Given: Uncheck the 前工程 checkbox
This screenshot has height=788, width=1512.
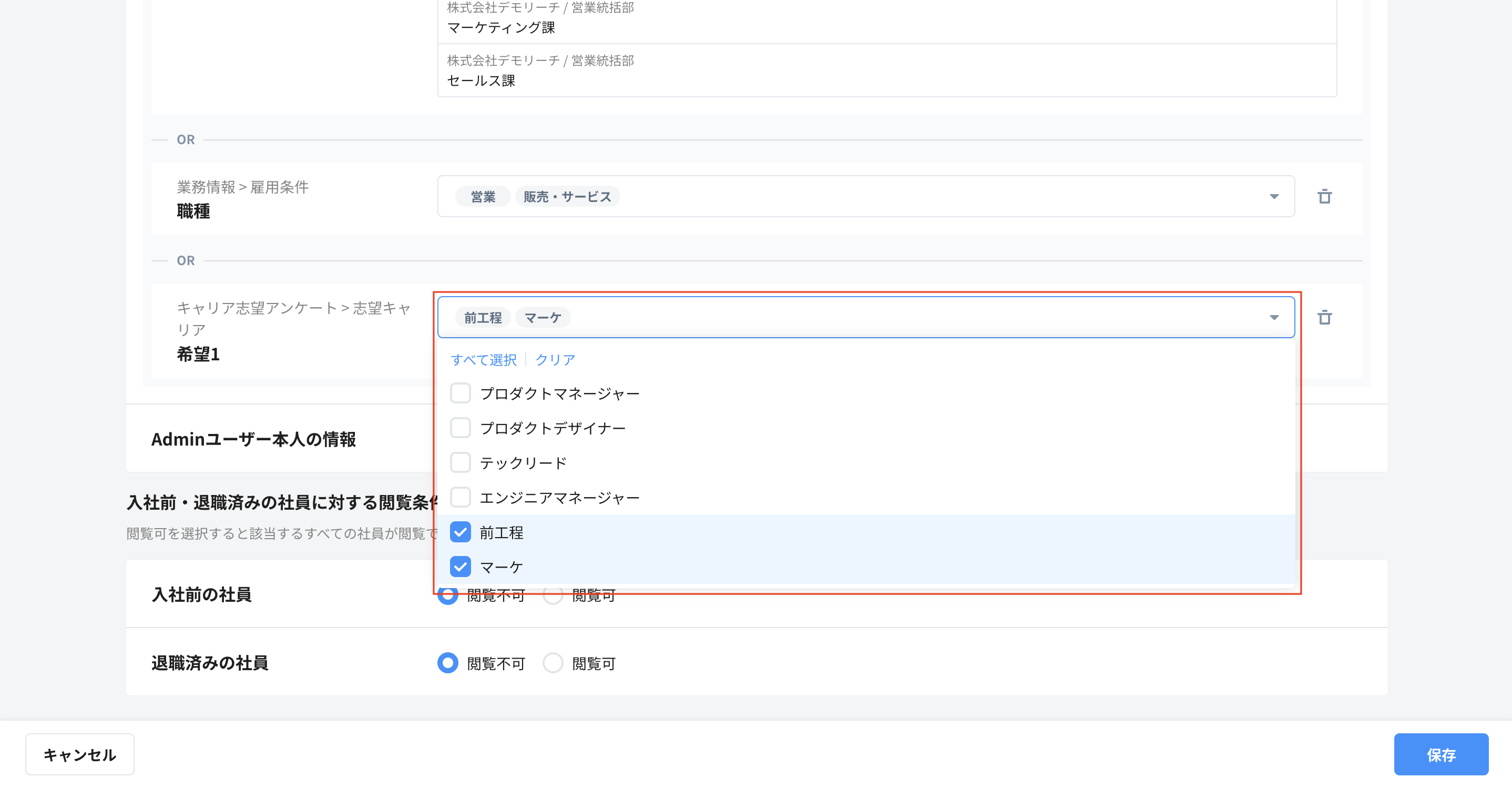Looking at the screenshot, I should (x=460, y=532).
